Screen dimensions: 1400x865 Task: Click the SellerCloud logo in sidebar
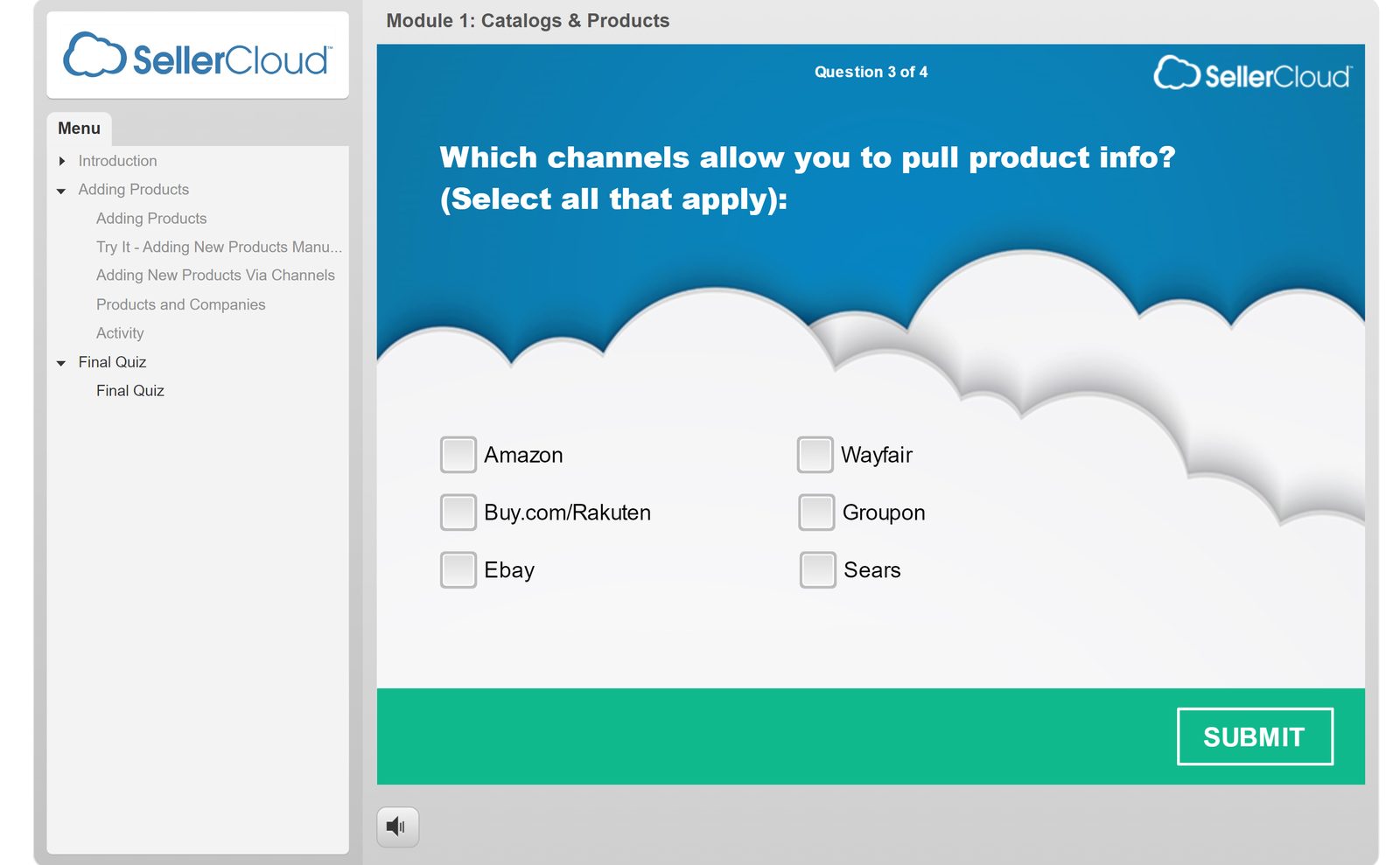(x=198, y=56)
